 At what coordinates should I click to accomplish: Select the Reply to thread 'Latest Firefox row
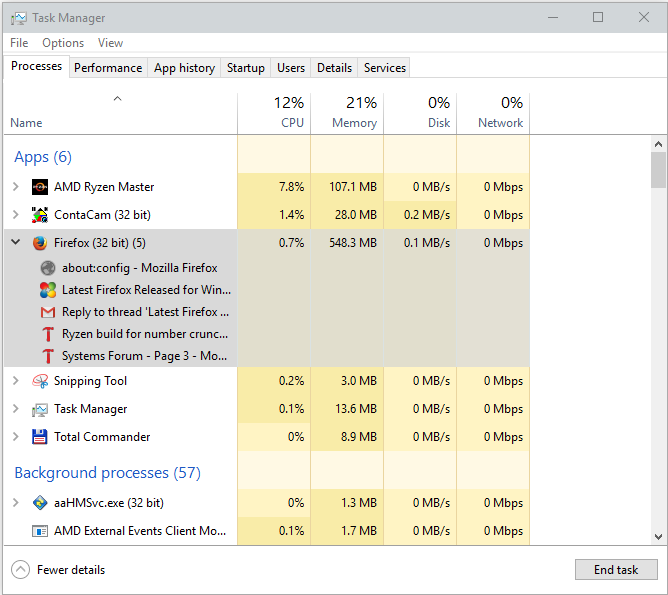coord(267,312)
